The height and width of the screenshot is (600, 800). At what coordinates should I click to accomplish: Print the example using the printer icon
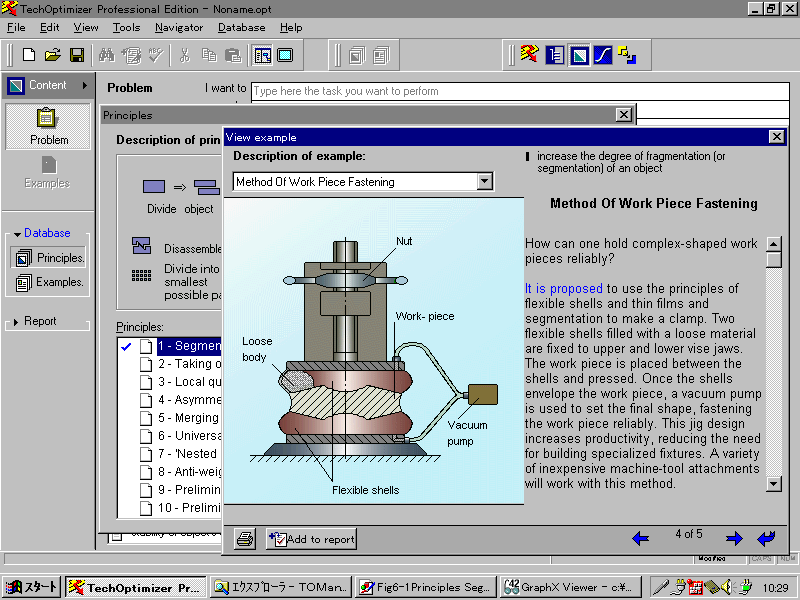(245, 539)
